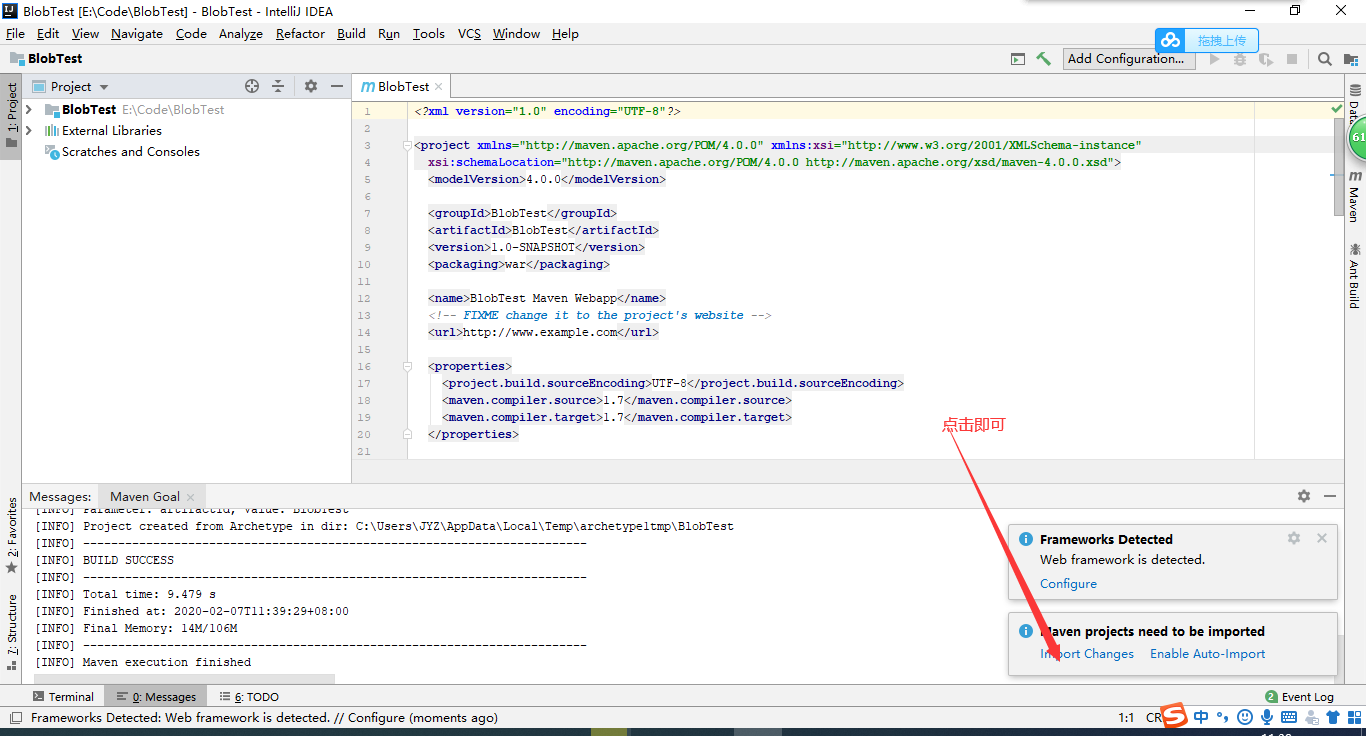This screenshot has height=736, width=1366.
Task: Fold the properties tag at line 16
Action: 407,366
